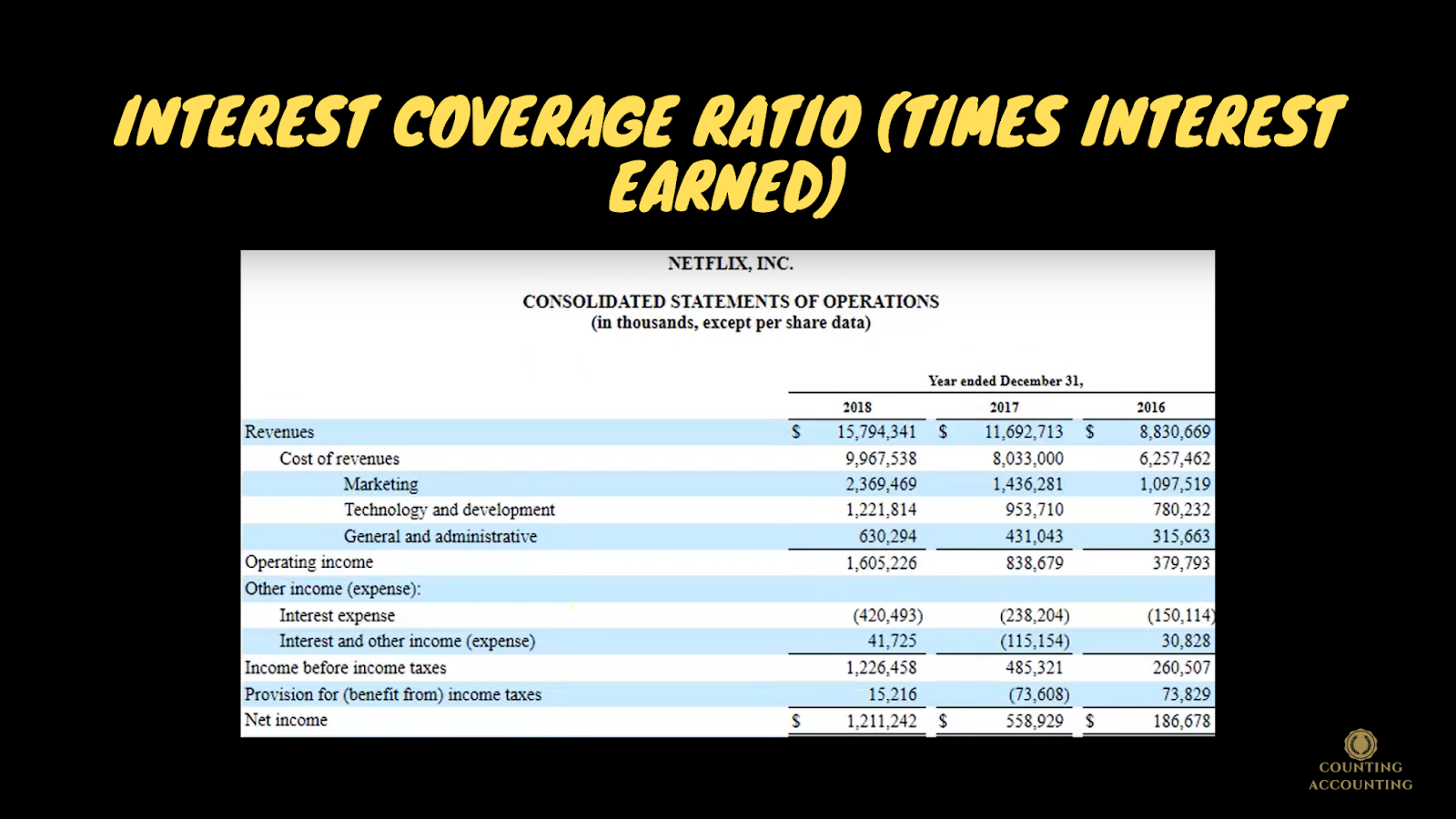The width and height of the screenshot is (1456, 819).
Task: Select other income value 41,725
Action: 892,642
